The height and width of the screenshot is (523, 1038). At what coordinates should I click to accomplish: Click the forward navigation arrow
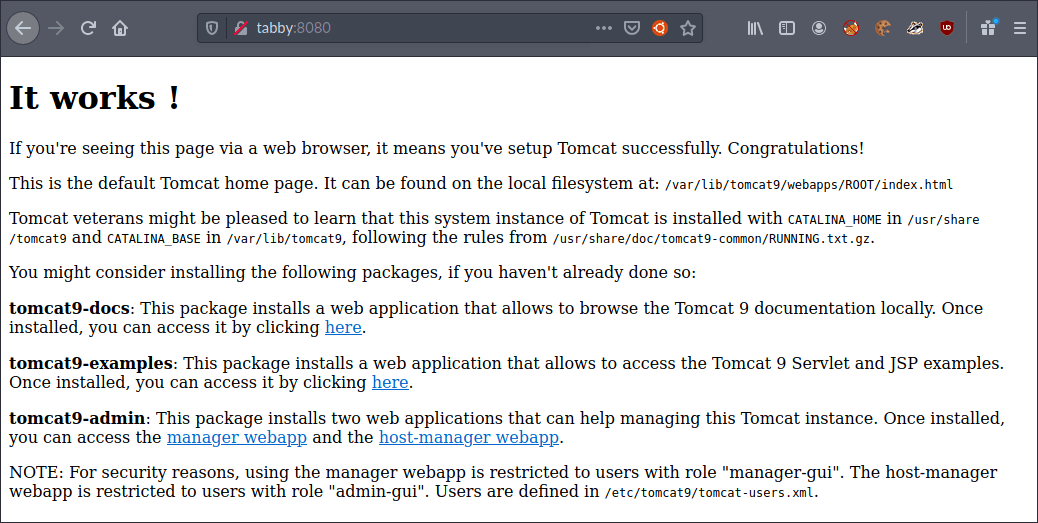point(56,28)
